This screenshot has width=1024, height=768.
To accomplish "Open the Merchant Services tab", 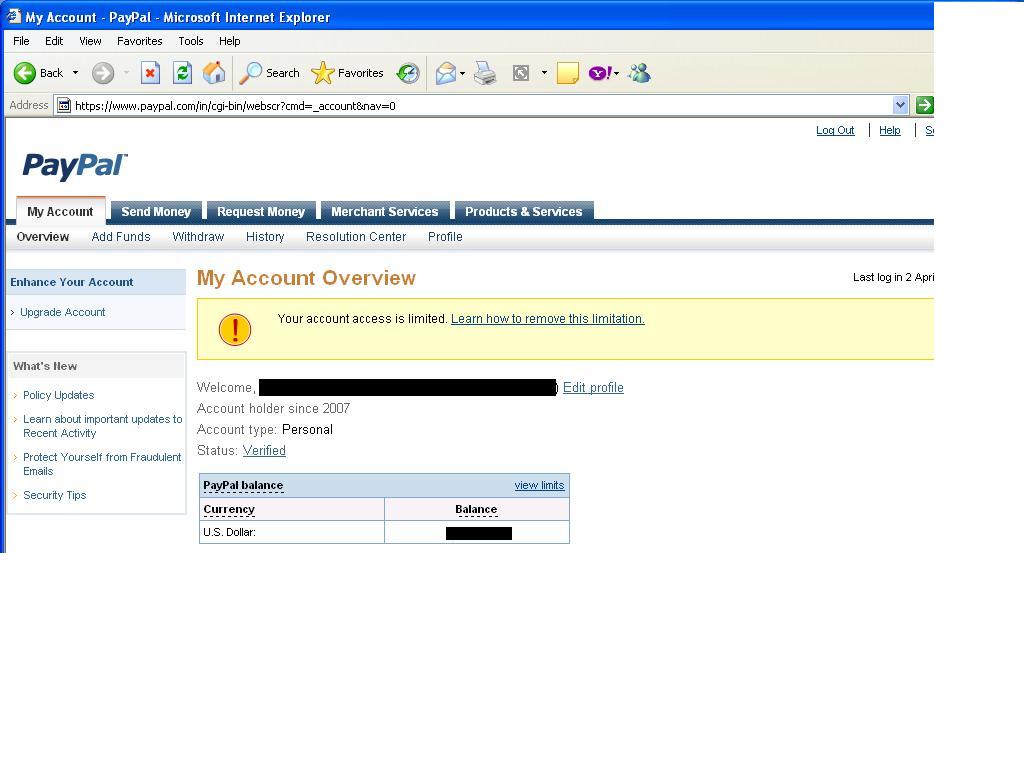I will [385, 211].
